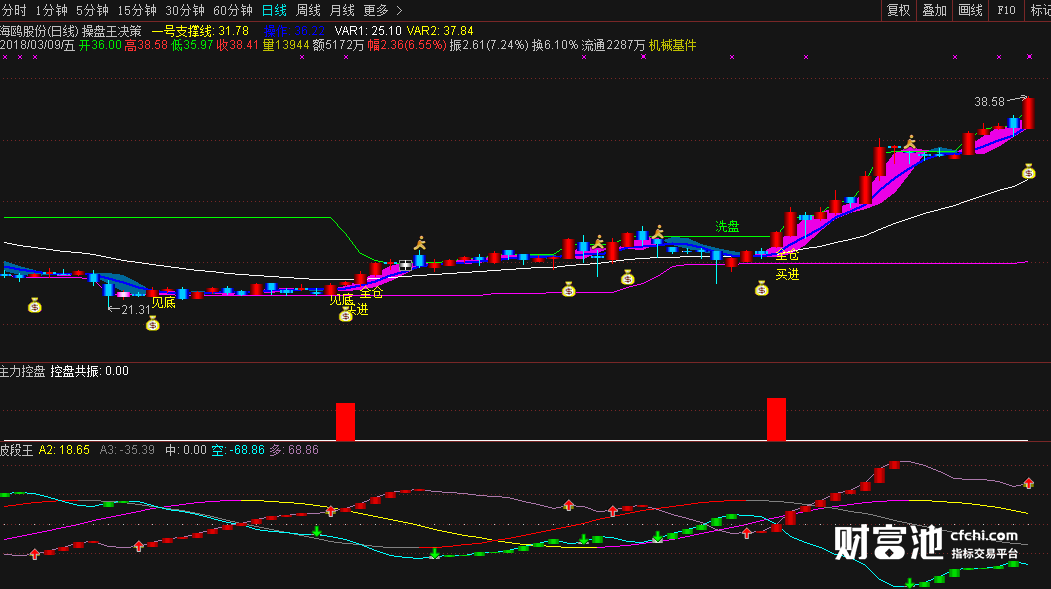Click the 海鸥股份(日线) stock title
This screenshot has width=1051, height=589.
(x=39, y=31)
